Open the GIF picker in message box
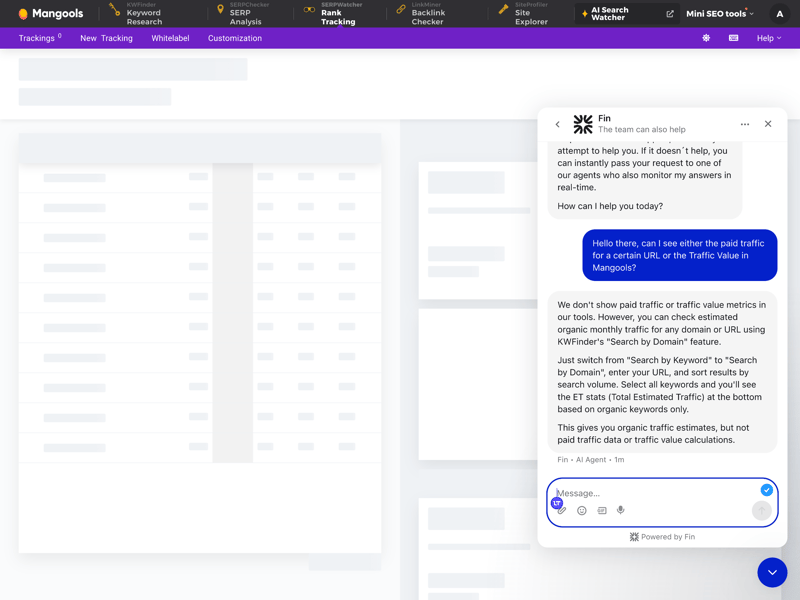 point(602,511)
